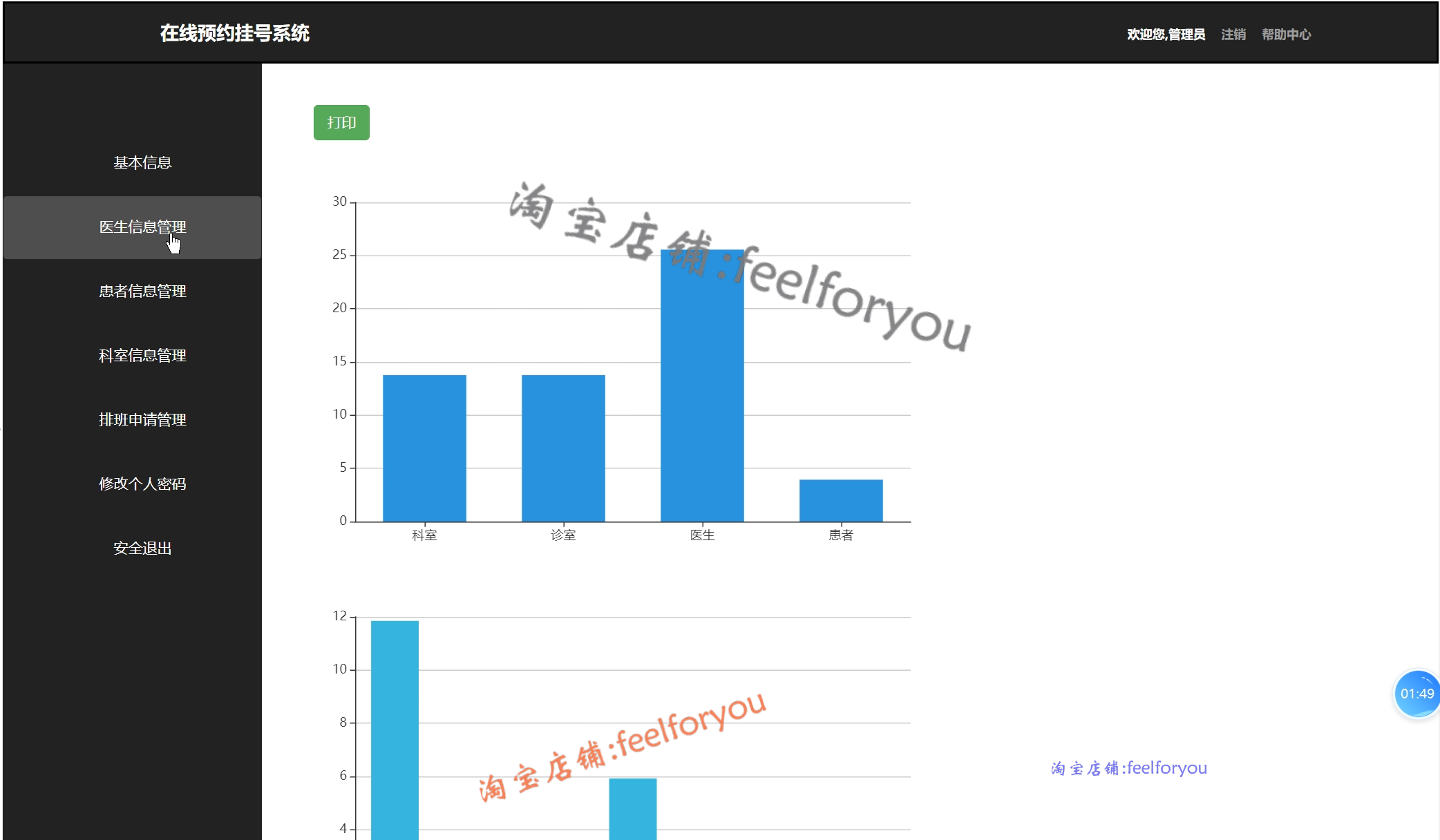Select 修改个人密码 in the sidebar
Image resolution: width=1440 pixels, height=840 pixels.
(x=142, y=484)
